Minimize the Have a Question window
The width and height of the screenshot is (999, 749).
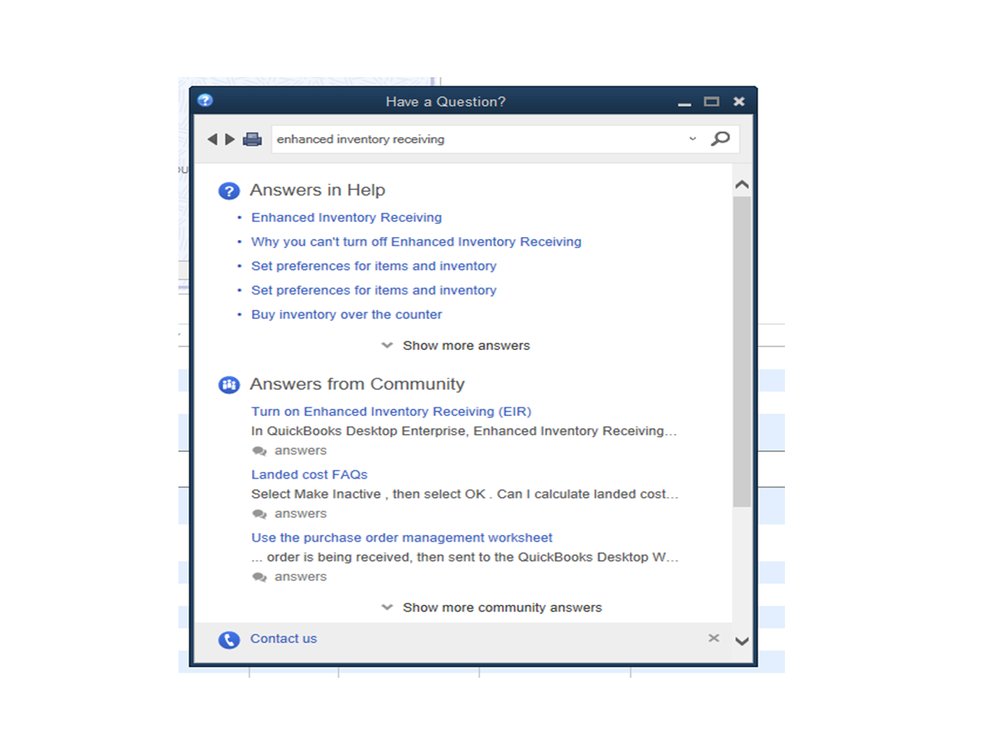[684, 102]
